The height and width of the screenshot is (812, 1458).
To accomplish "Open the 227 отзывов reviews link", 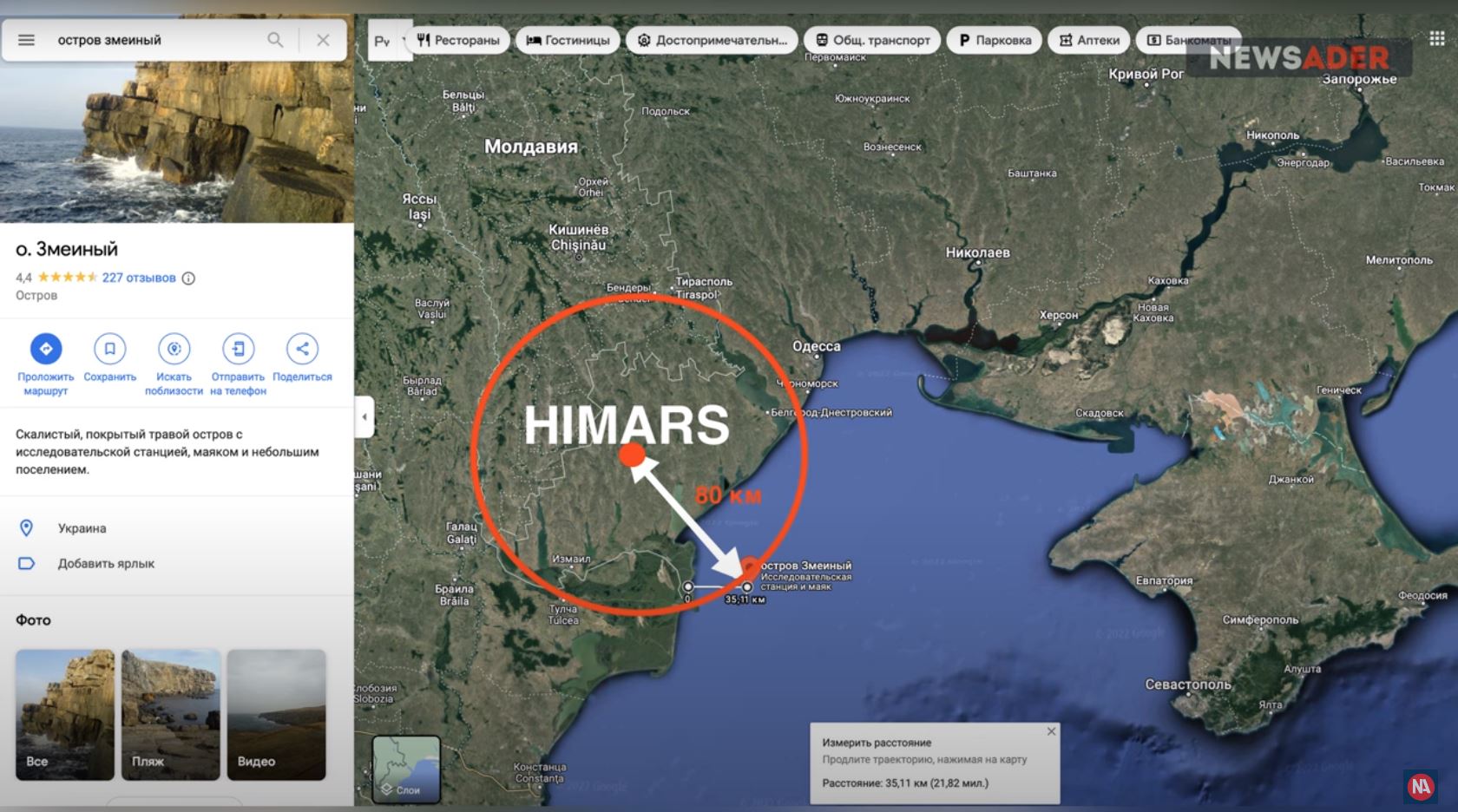I will 139,278.
